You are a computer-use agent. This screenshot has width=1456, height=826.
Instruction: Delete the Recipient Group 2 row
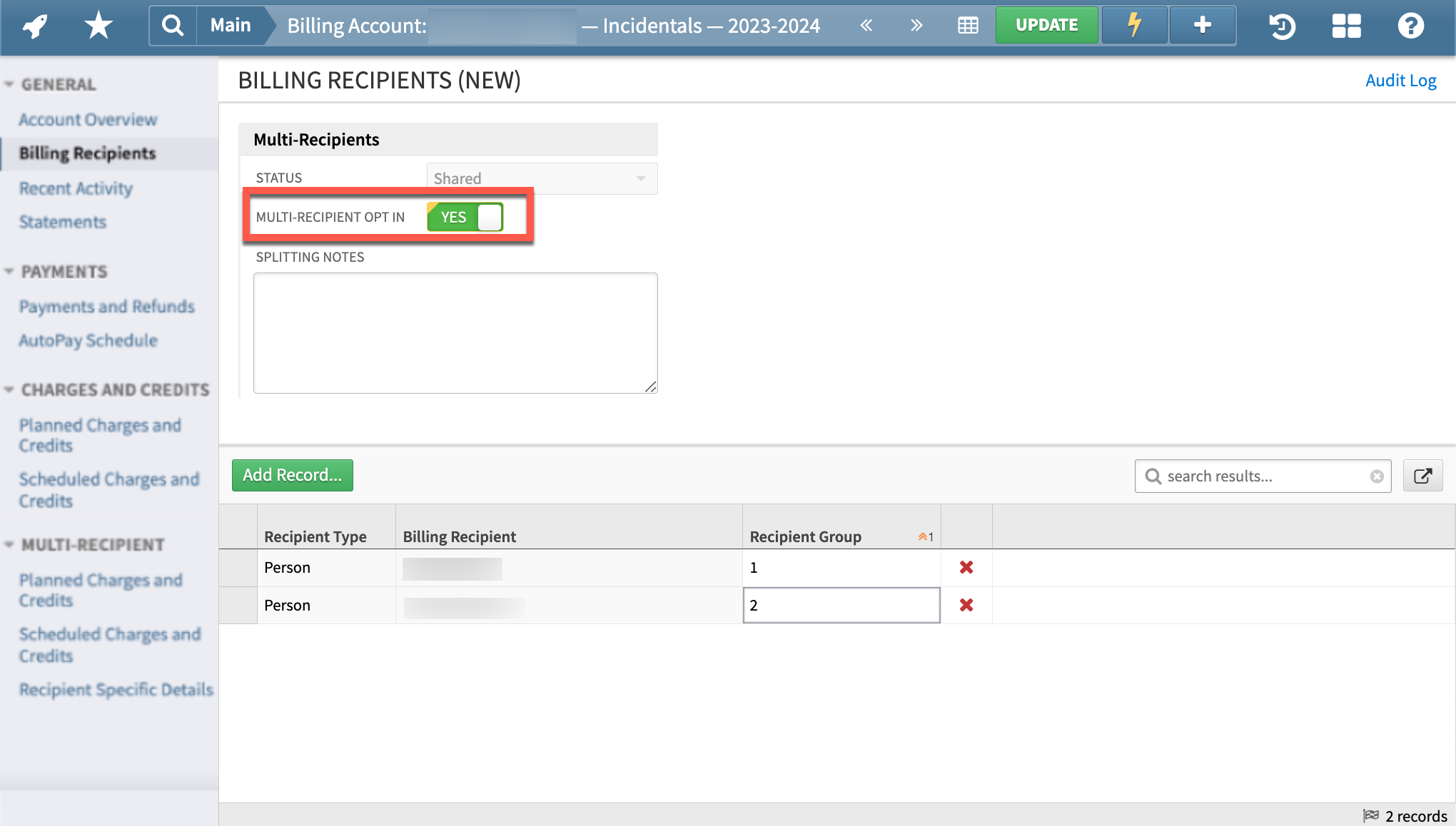(x=966, y=604)
